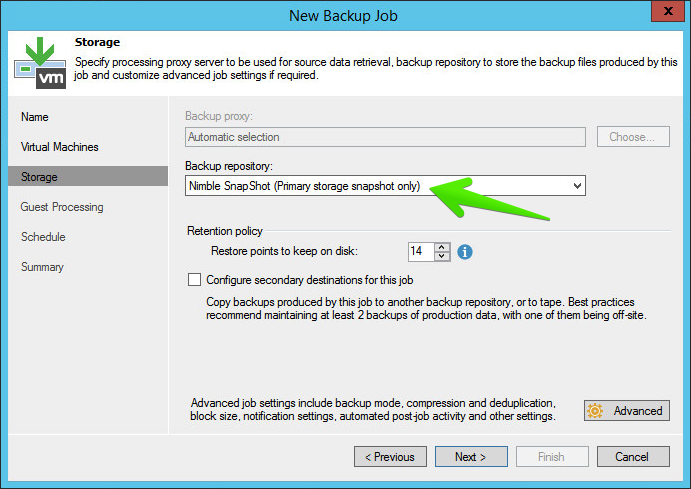Go to the Schedule step
The image size is (691, 489).
click(43, 237)
